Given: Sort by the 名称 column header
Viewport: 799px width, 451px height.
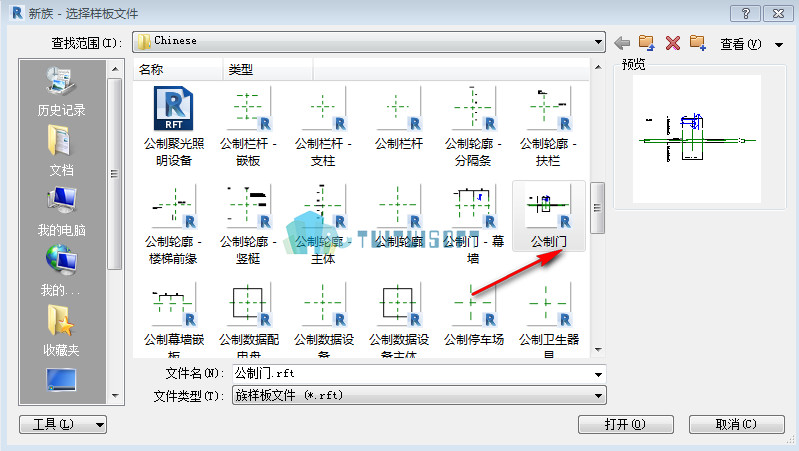Looking at the screenshot, I should click(x=178, y=69).
